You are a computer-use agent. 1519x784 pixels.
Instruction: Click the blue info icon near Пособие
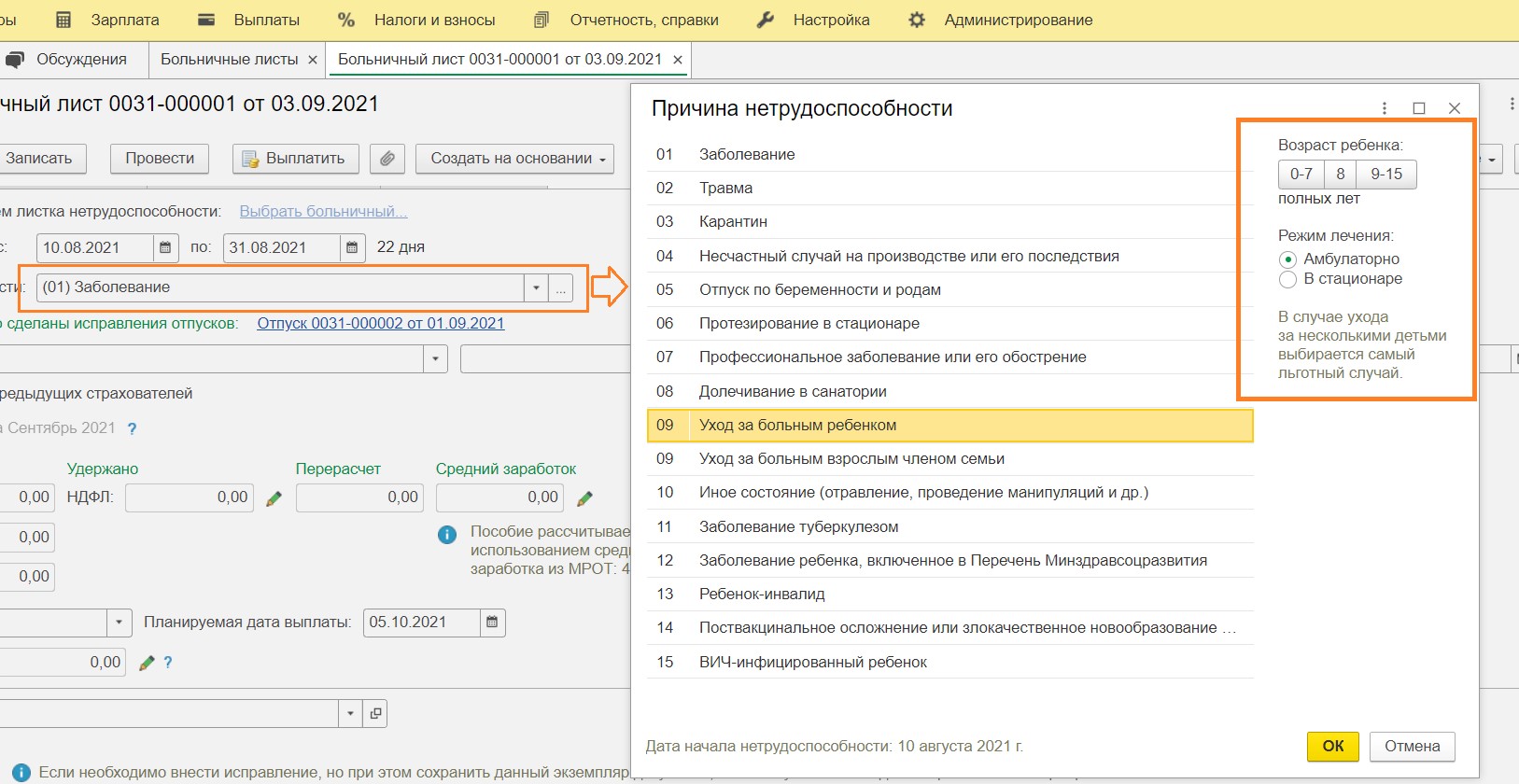pyautogui.click(x=447, y=535)
